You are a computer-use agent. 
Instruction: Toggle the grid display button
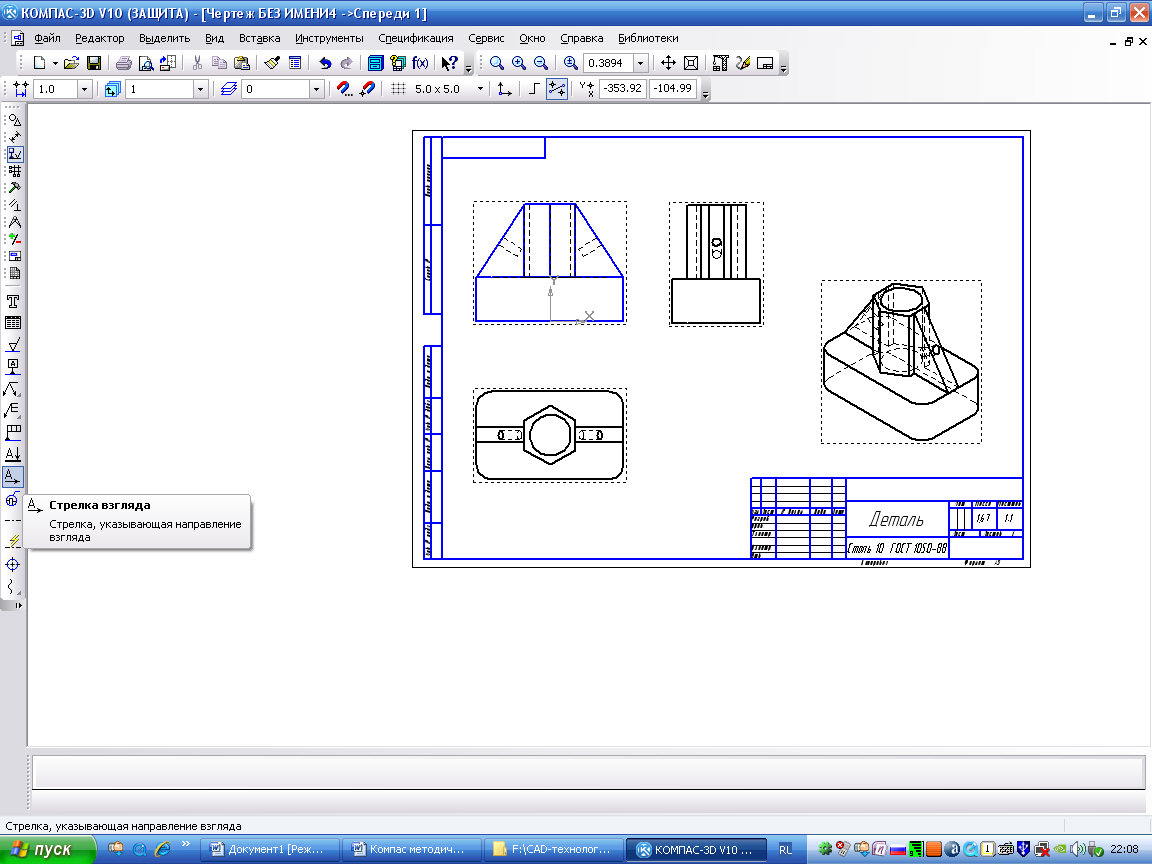pos(398,89)
